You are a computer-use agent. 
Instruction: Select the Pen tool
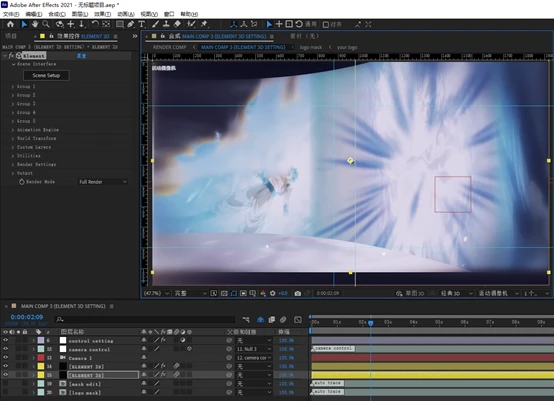coord(131,24)
